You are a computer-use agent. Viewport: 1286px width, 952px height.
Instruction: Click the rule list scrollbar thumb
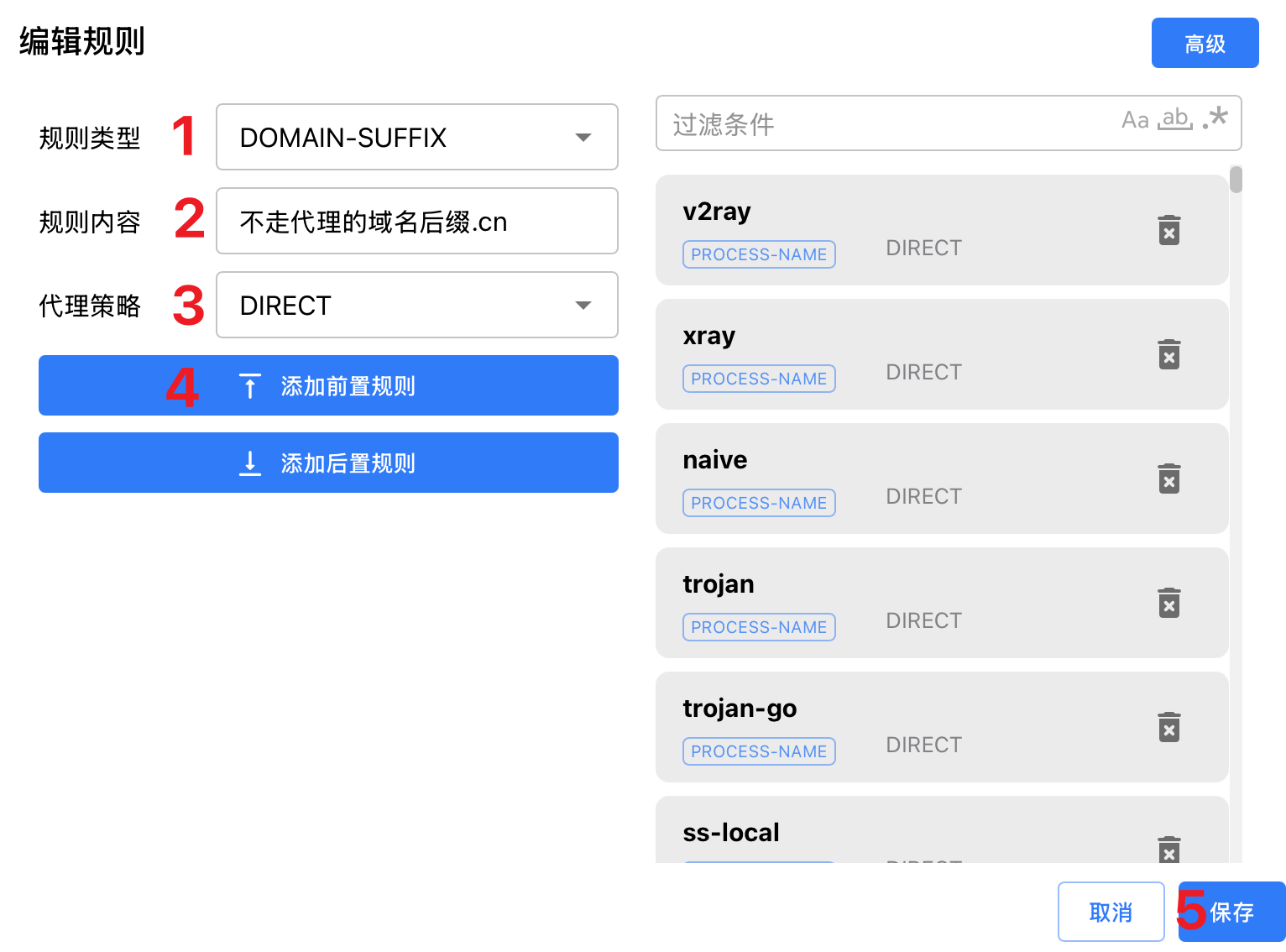point(1236,180)
